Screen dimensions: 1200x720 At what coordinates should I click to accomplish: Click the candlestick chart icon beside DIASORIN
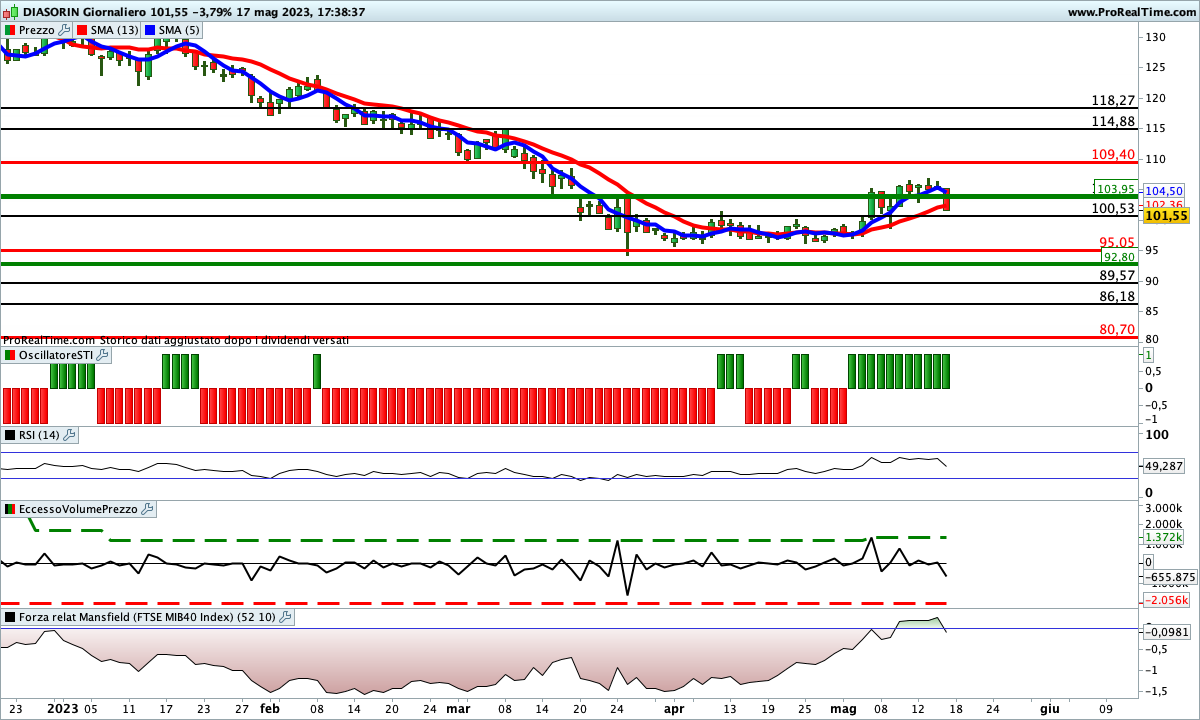[x=11, y=12]
